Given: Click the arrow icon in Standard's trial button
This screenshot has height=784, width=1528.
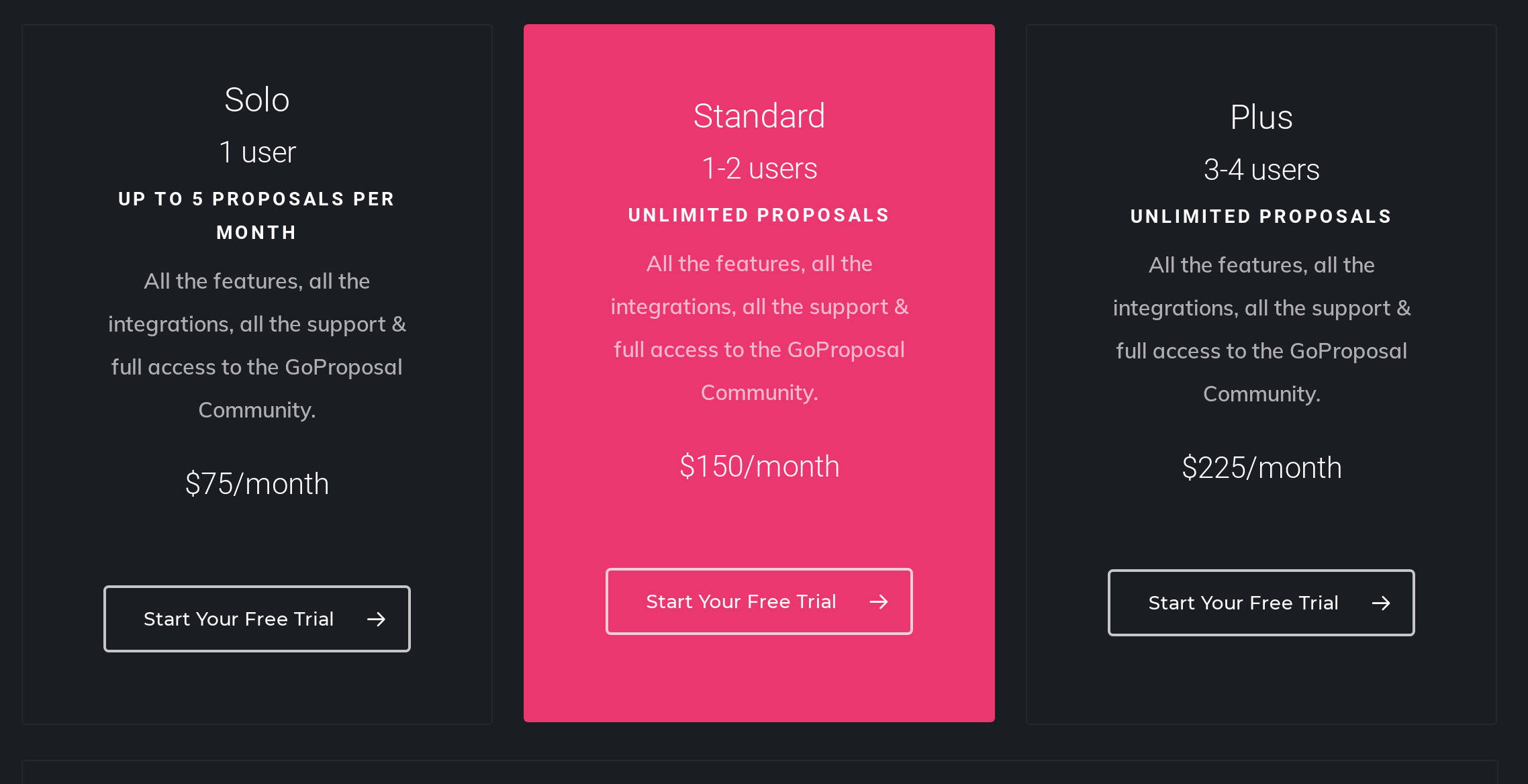Looking at the screenshot, I should click(x=878, y=602).
